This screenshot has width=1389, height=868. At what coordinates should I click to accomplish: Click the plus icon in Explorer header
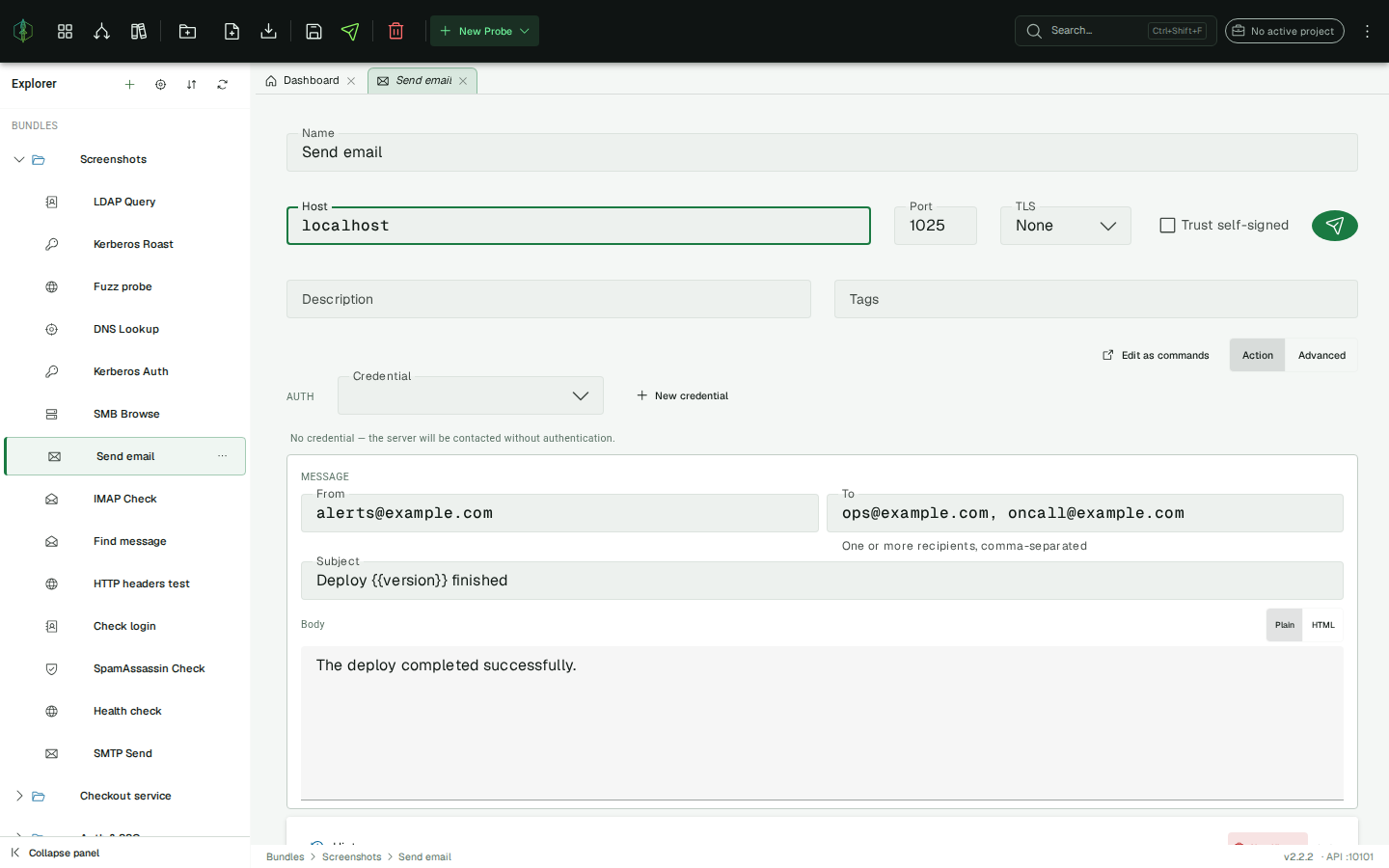pos(129,84)
